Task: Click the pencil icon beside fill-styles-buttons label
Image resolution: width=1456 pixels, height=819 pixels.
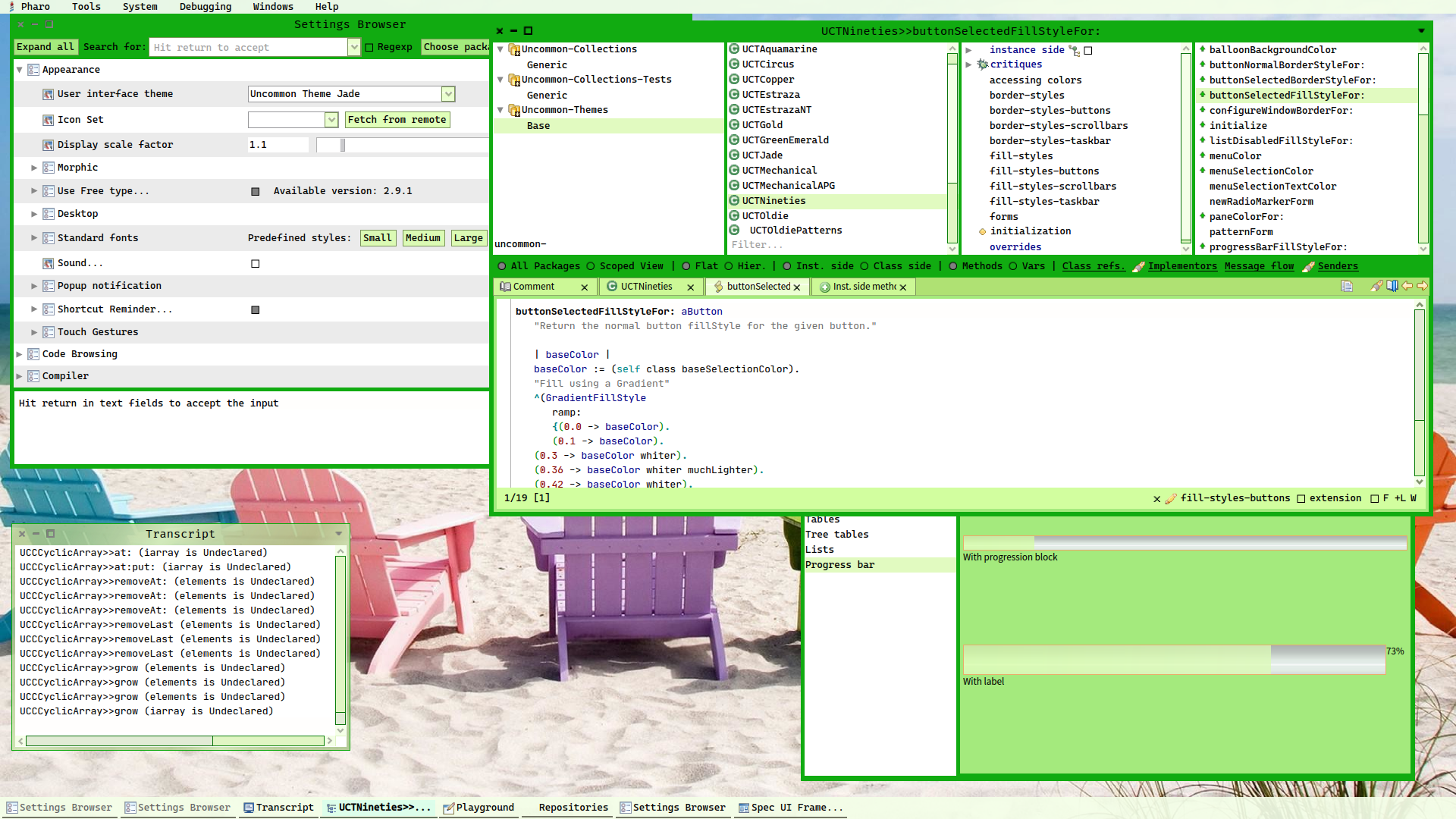Action: (x=1171, y=498)
